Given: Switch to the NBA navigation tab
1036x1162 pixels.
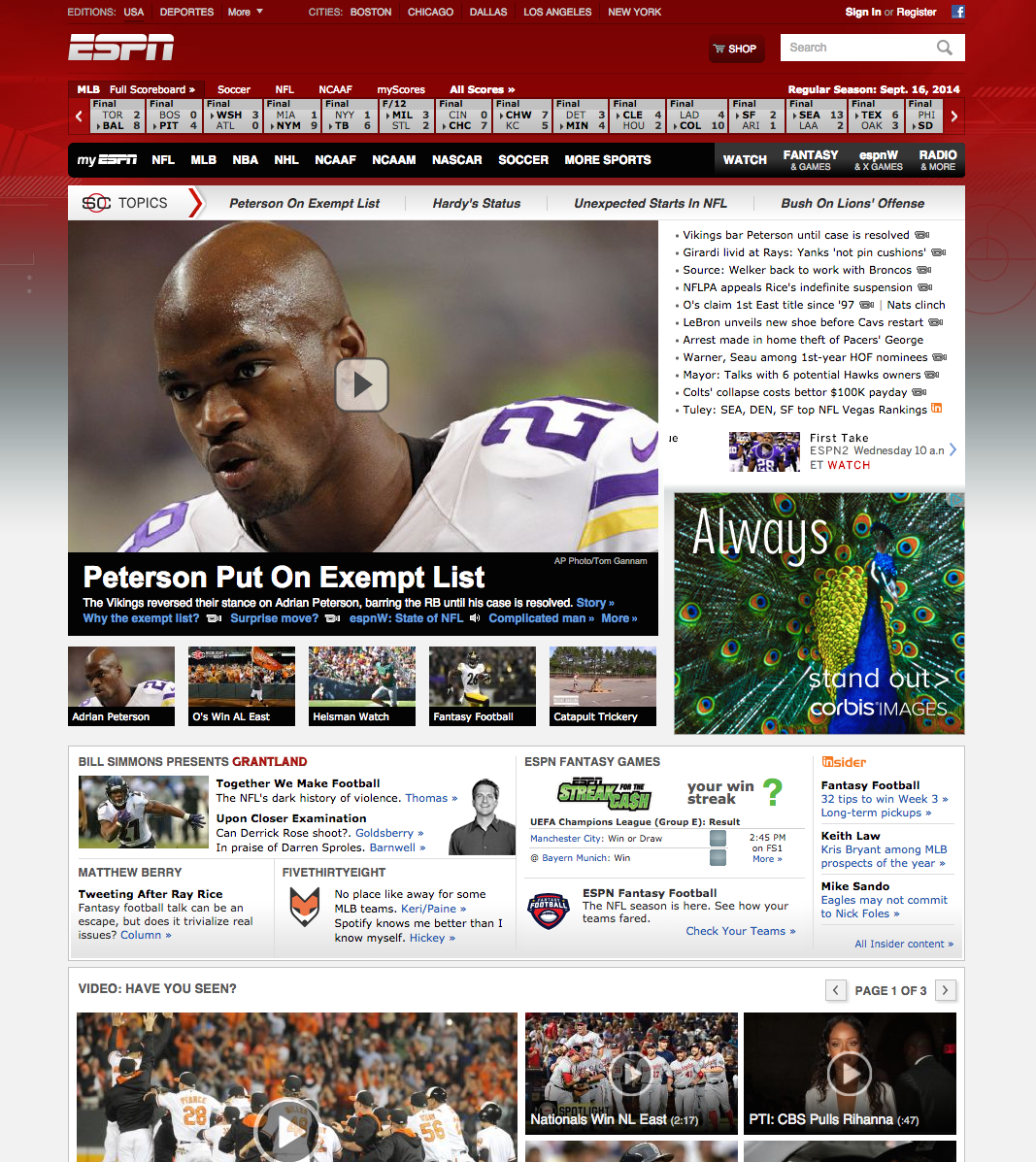Looking at the screenshot, I should (x=245, y=160).
